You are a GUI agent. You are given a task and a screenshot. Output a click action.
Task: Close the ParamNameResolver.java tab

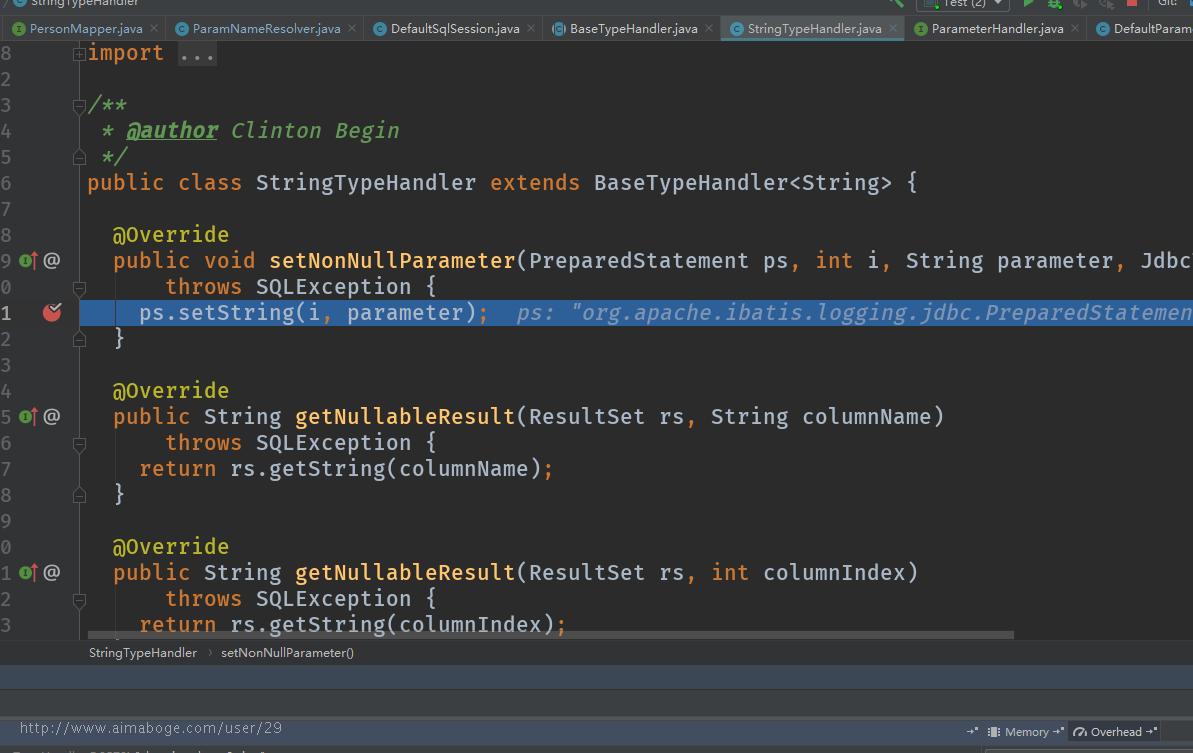(352, 28)
